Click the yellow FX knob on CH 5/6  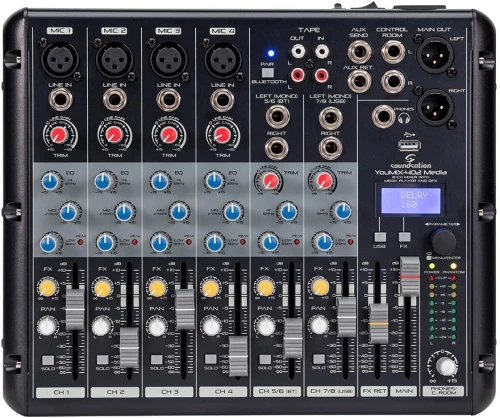pos(265,288)
